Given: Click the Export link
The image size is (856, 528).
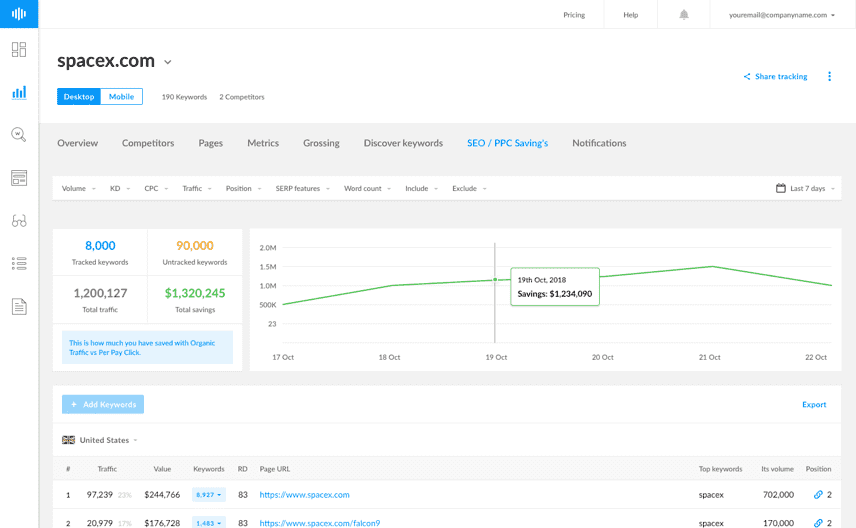Looking at the screenshot, I should 814,404.
